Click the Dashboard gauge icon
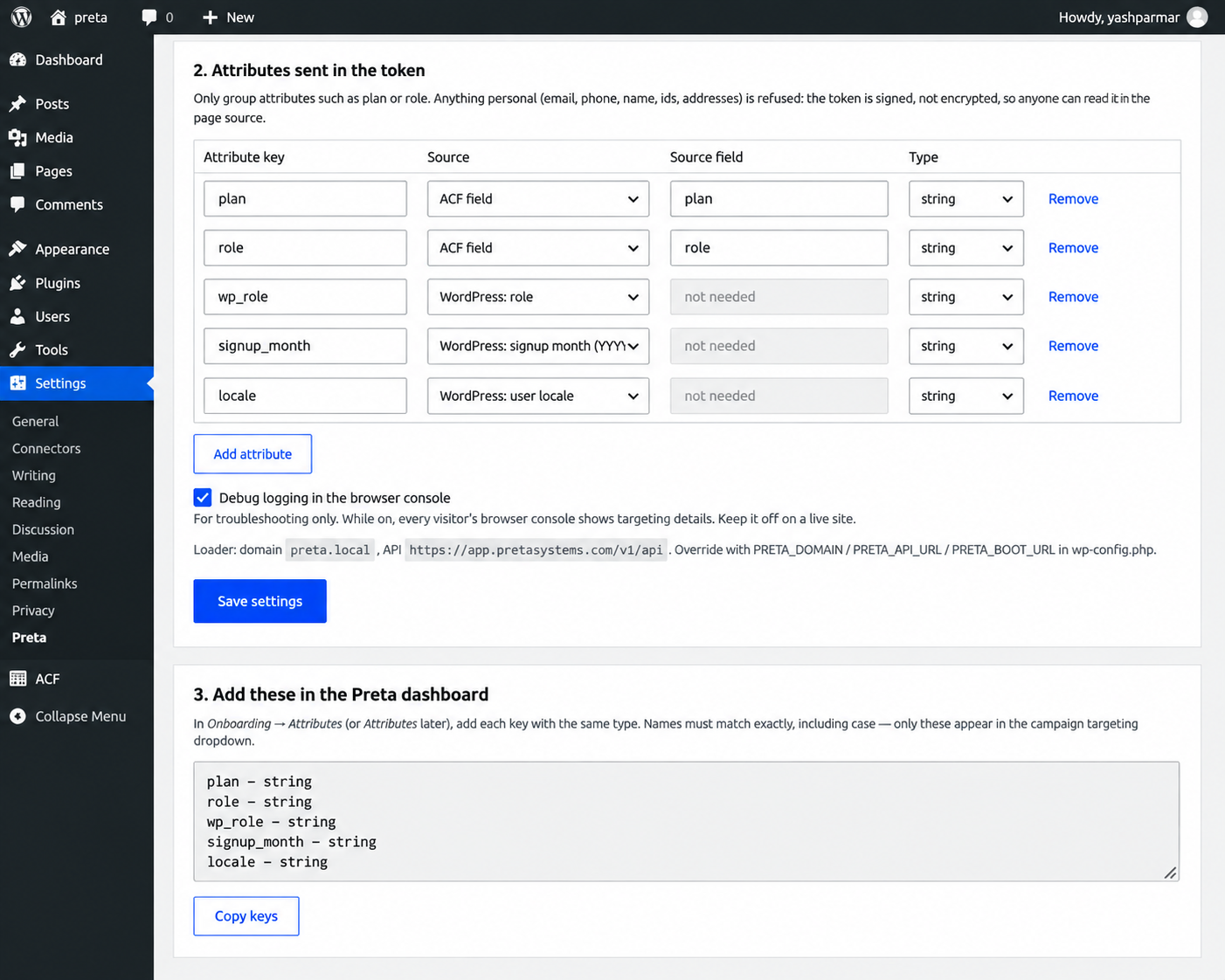 (17, 59)
